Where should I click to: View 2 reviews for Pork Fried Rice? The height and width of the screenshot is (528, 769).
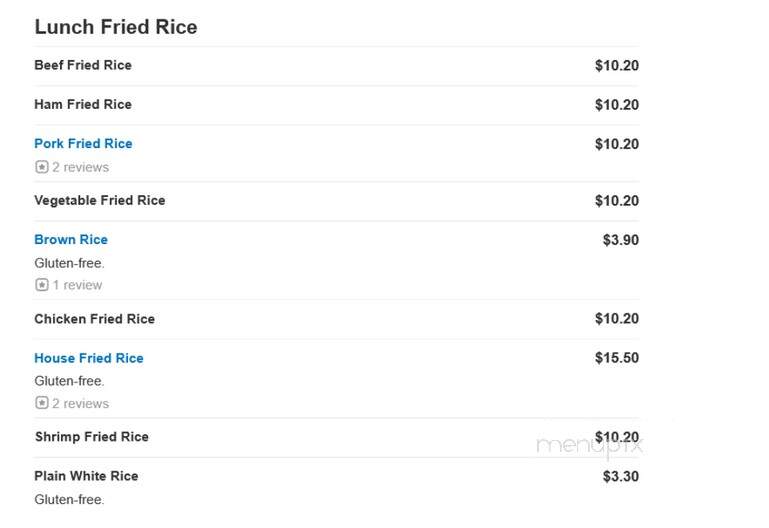(x=80, y=167)
